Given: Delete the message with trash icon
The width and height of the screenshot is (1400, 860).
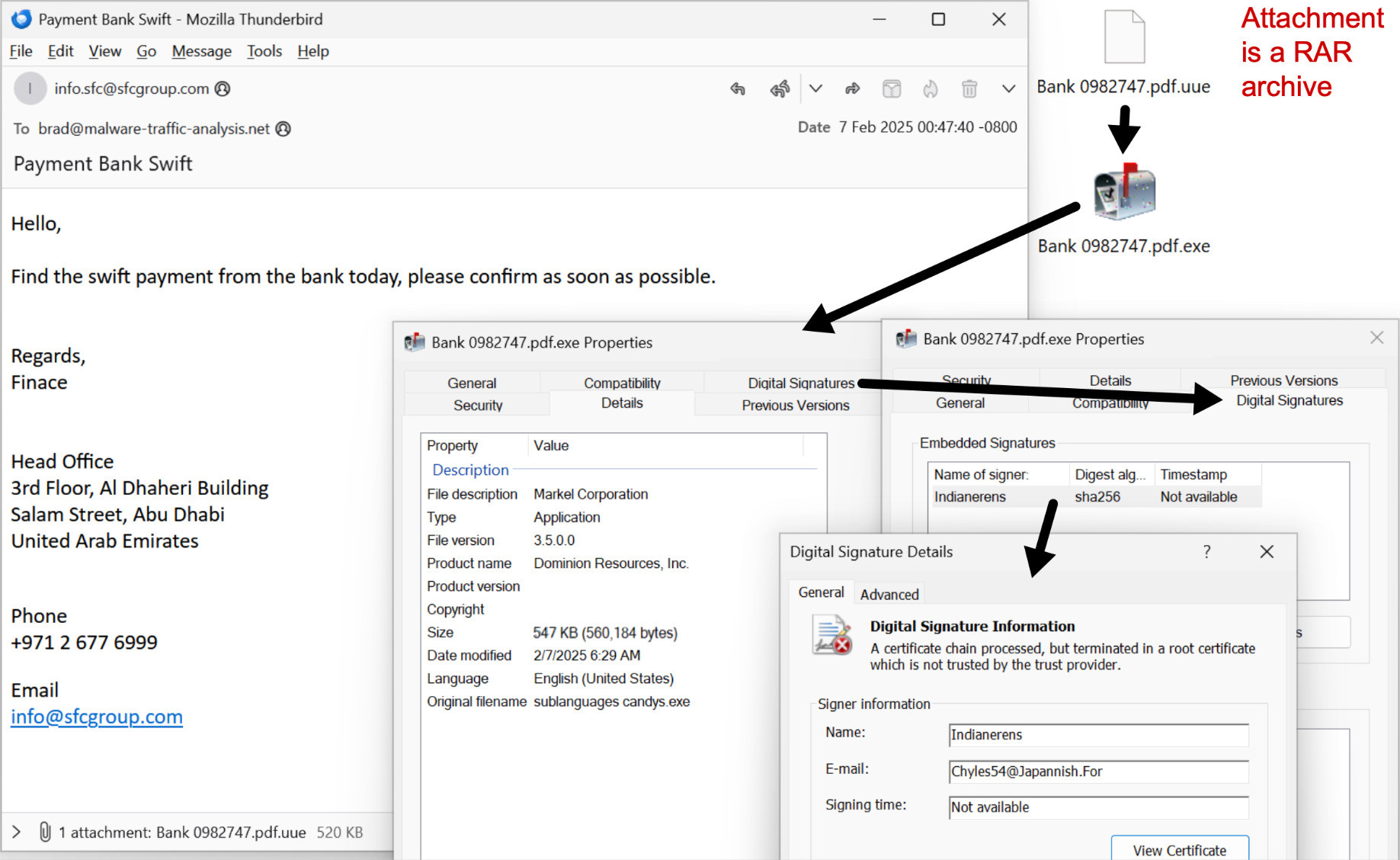Looking at the screenshot, I should tap(969, 89).
